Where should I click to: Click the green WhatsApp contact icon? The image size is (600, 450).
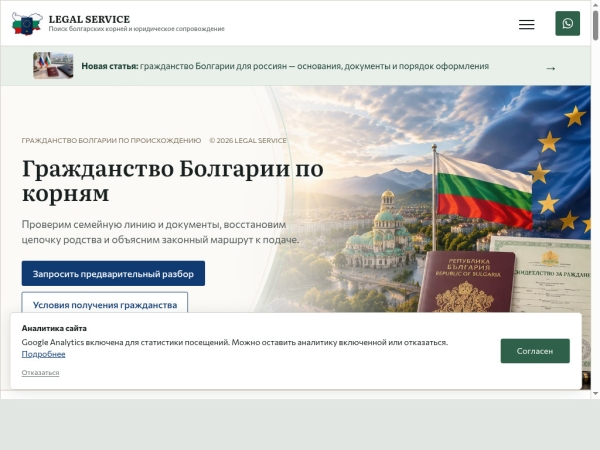point(567,24)
